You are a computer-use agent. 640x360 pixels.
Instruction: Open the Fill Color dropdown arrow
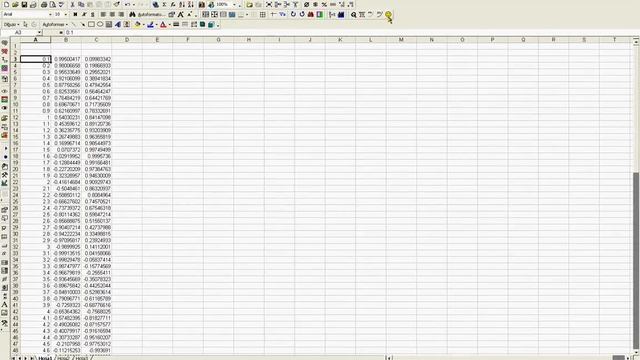pos(144,24)
